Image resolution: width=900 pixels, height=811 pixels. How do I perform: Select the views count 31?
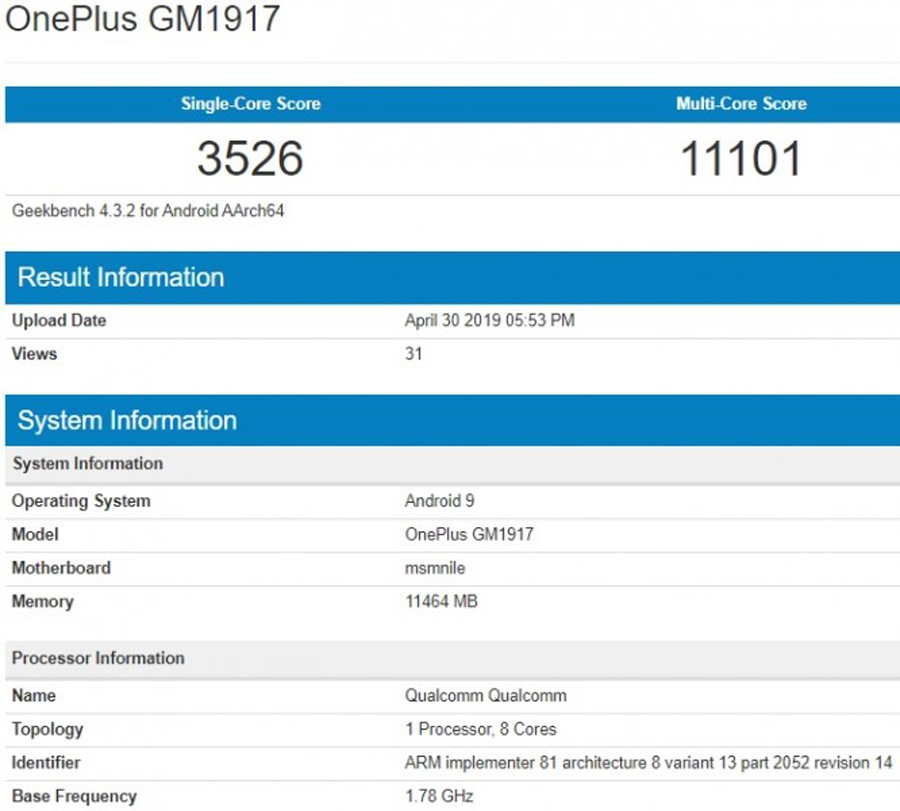(414, 354)
